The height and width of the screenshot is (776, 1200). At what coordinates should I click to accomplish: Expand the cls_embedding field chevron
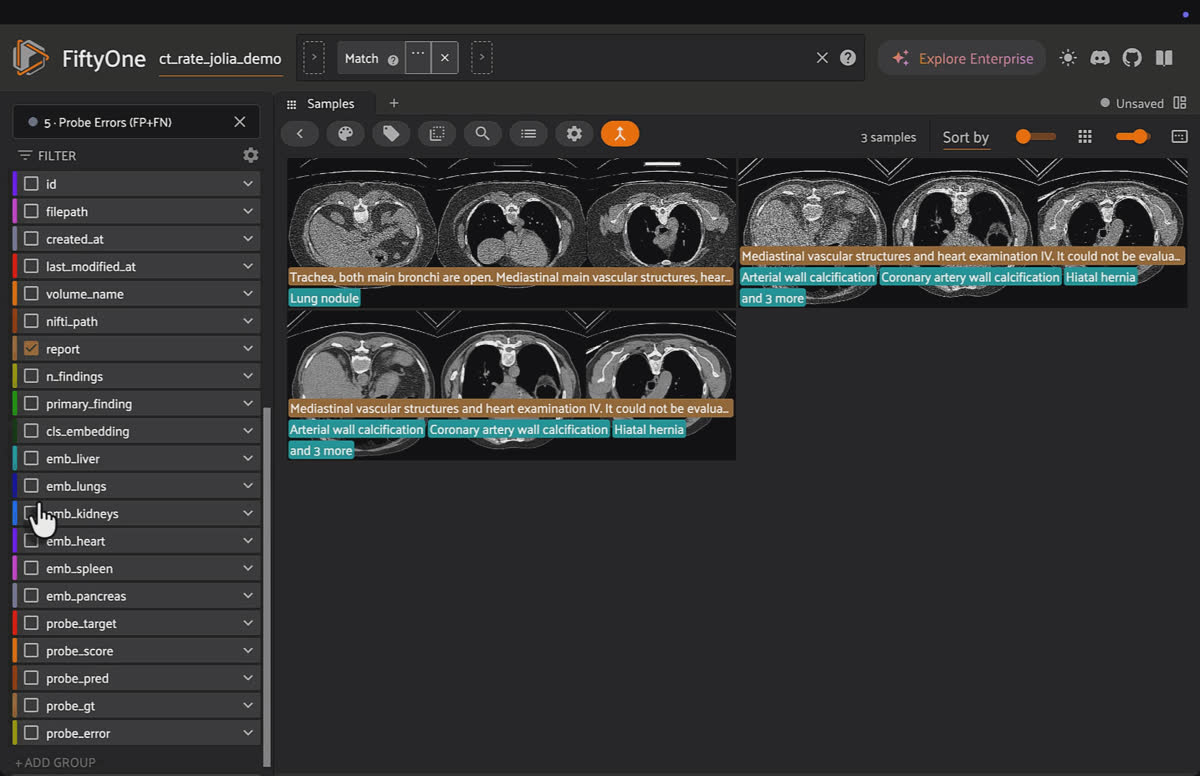(248, 431)
